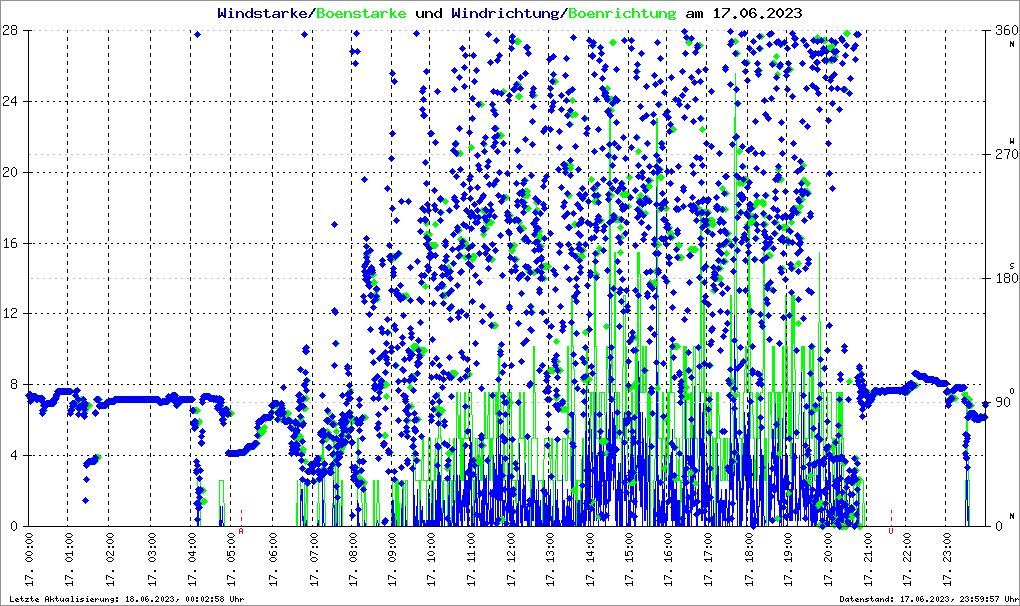1020x606 pixels.
Task: Click green 'Boenstarke' in the title
Action: pyautogui.click(x=361, y=13)
